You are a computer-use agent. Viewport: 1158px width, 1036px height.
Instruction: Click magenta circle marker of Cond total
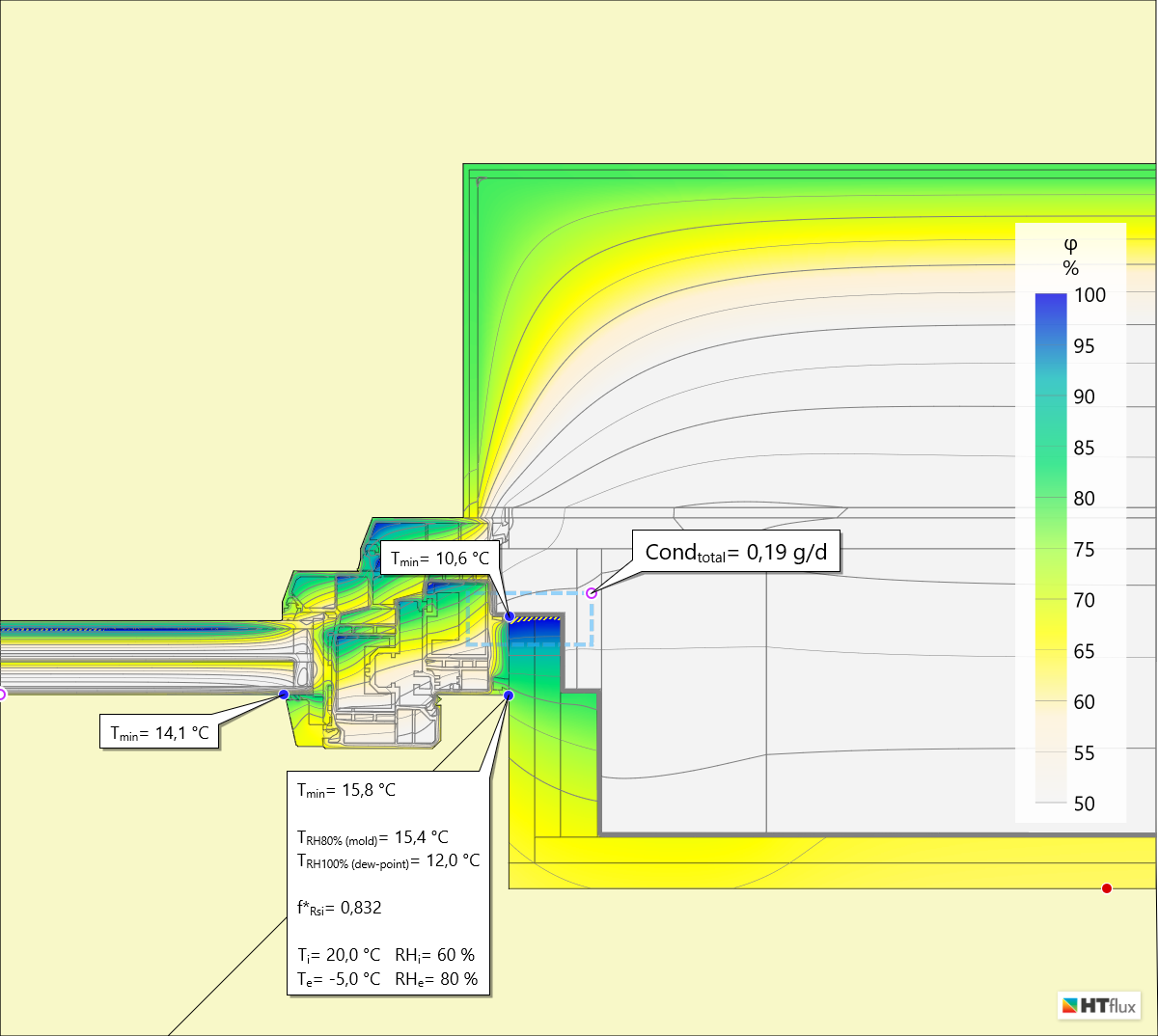592,593
